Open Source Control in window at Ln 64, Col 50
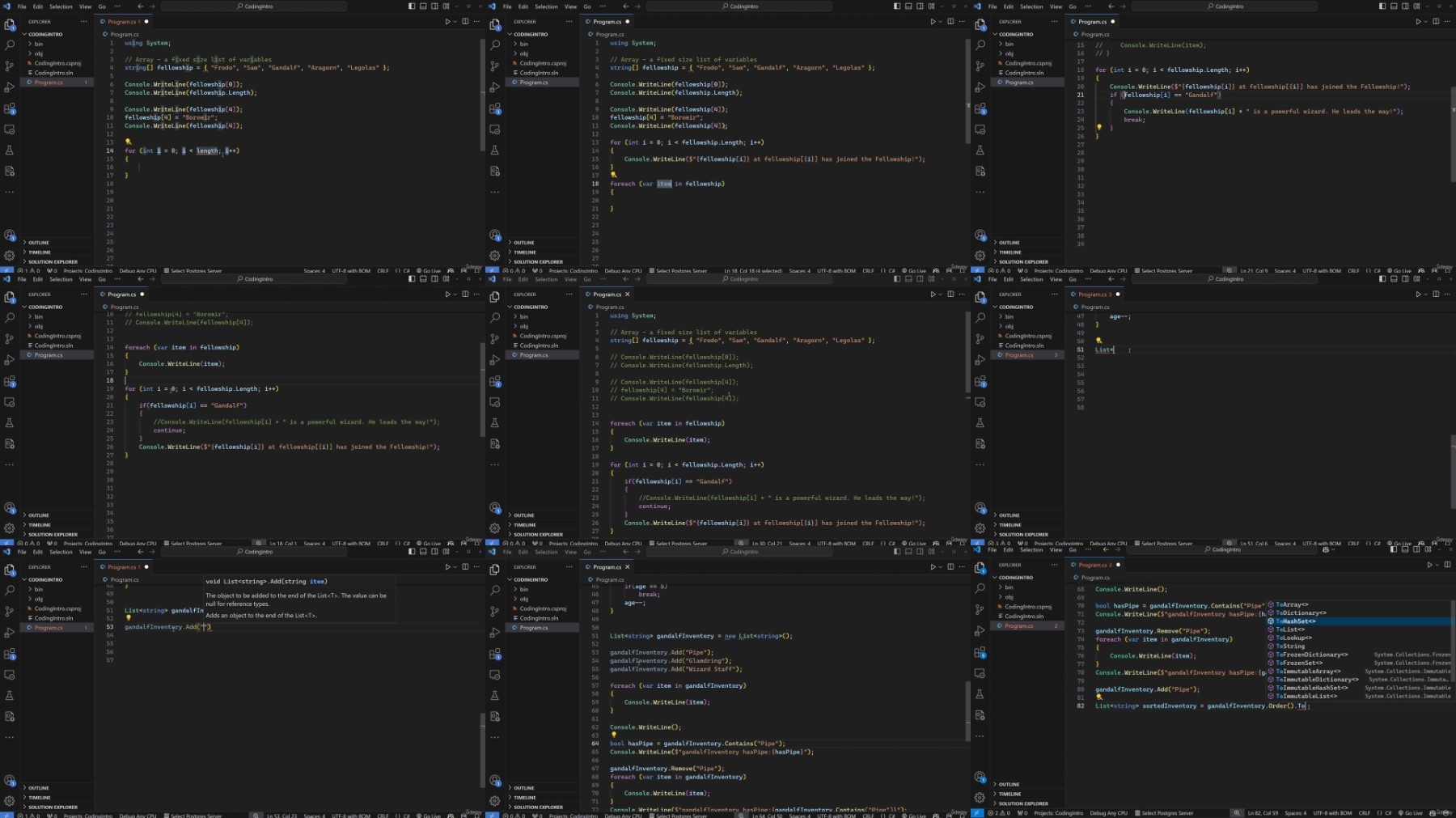The width and height of the screenshot is (1456, 818). point(495,611)
